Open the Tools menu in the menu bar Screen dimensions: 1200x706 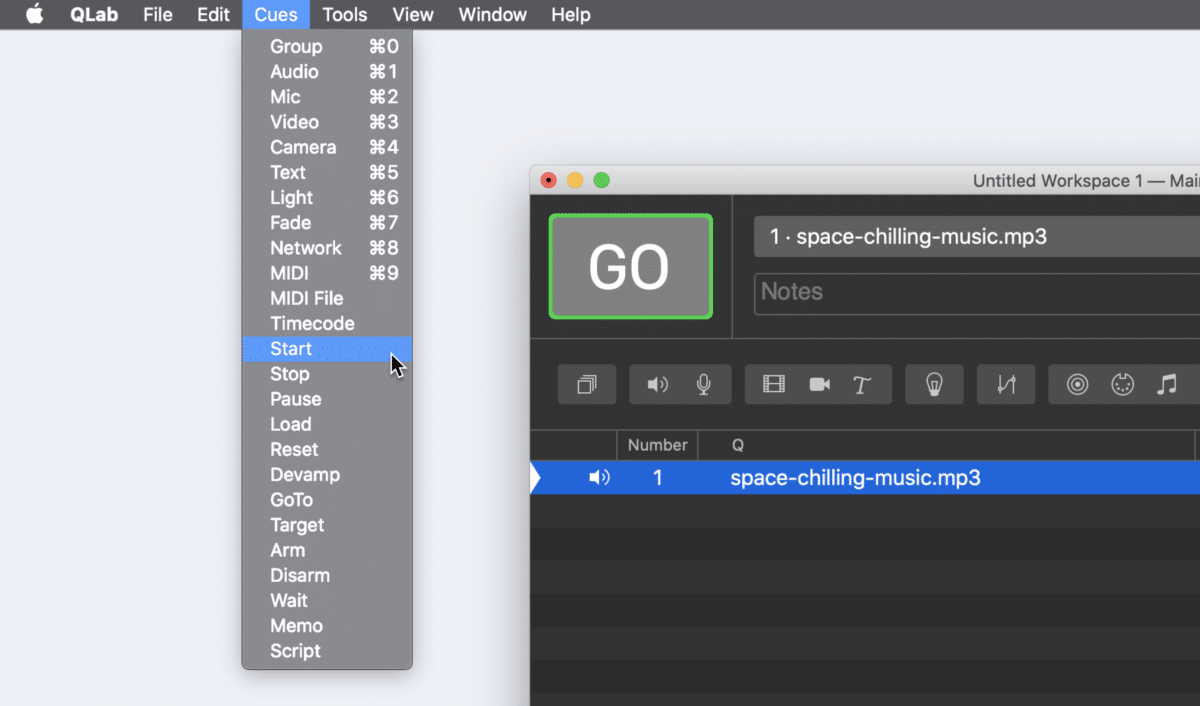344,14
